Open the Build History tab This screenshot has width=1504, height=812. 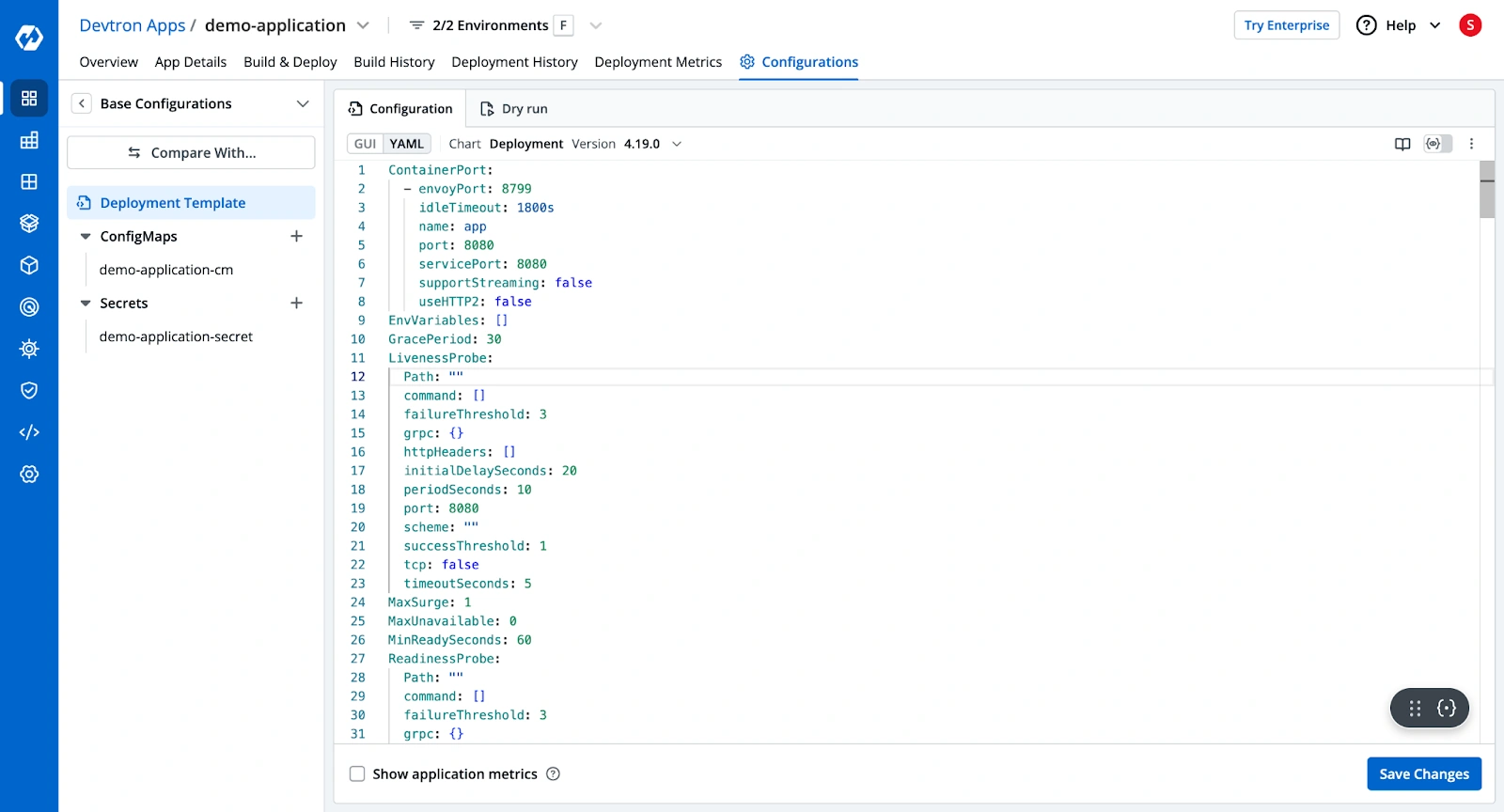(x=394, y=62)
